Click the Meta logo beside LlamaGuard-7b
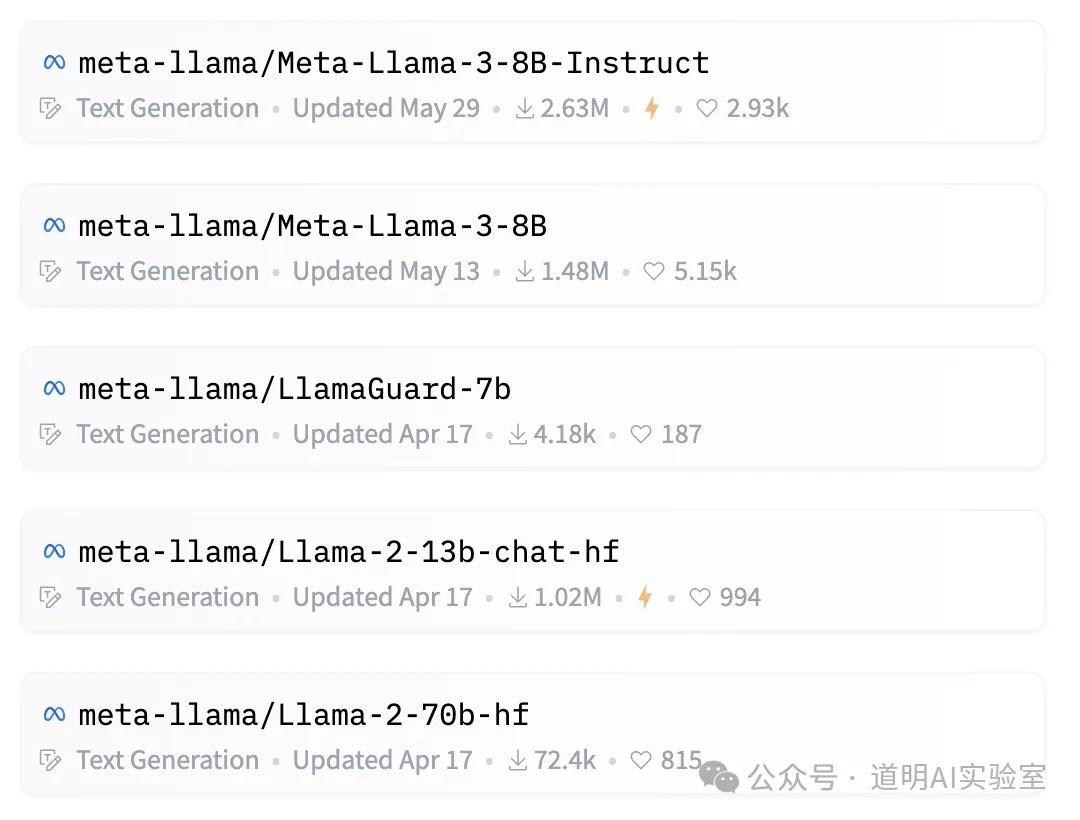This screenshot has width=1080, height=820. coord(55,388)
